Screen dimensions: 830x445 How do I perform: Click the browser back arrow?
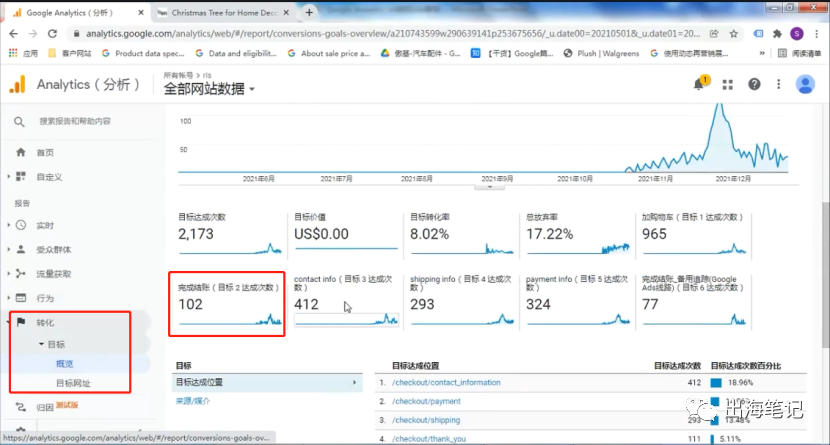coord(13,33)
